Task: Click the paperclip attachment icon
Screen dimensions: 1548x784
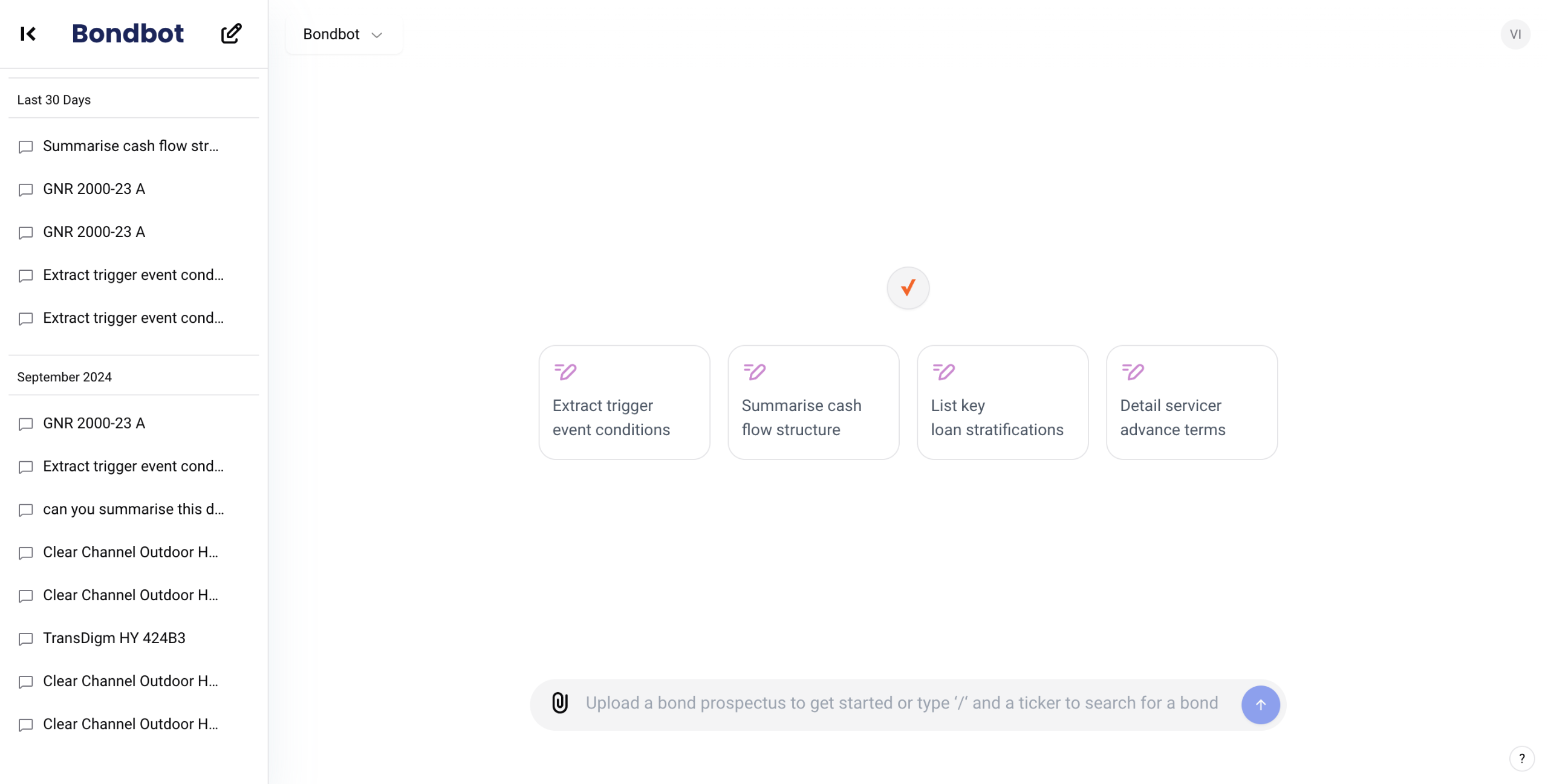Action: tap(560, 703)
